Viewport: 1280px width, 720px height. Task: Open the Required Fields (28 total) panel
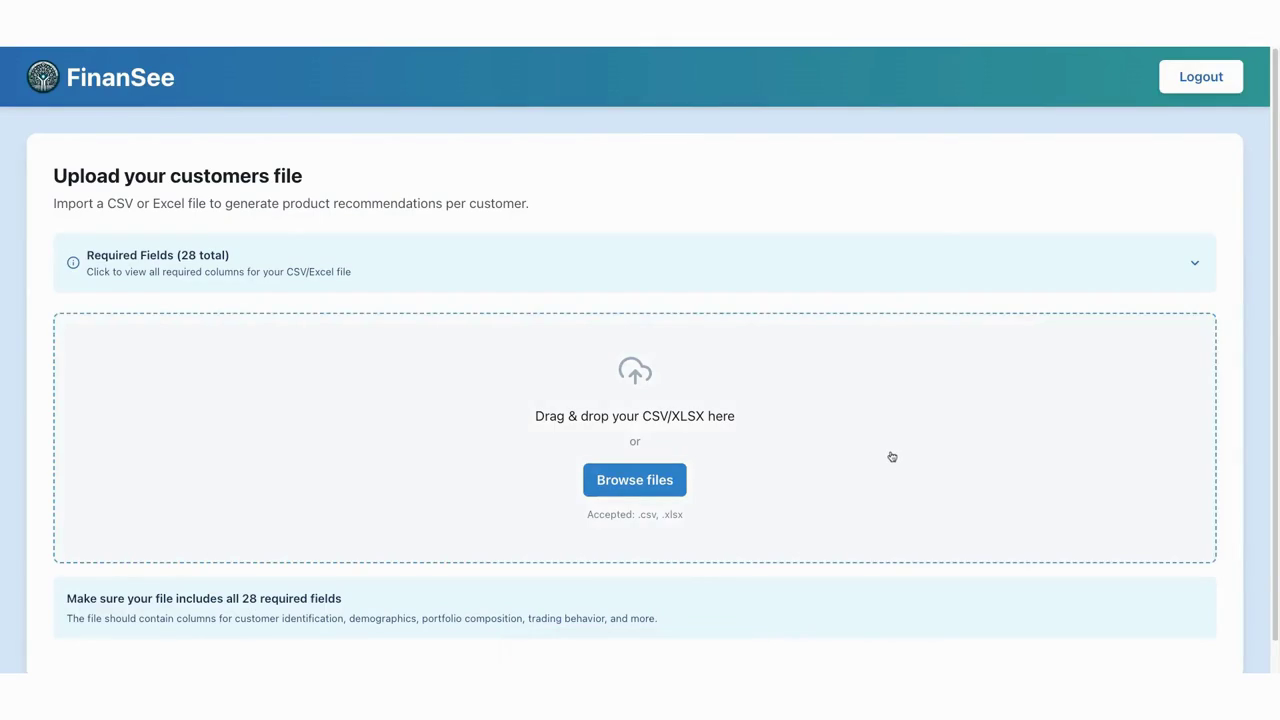pos(635,263)
